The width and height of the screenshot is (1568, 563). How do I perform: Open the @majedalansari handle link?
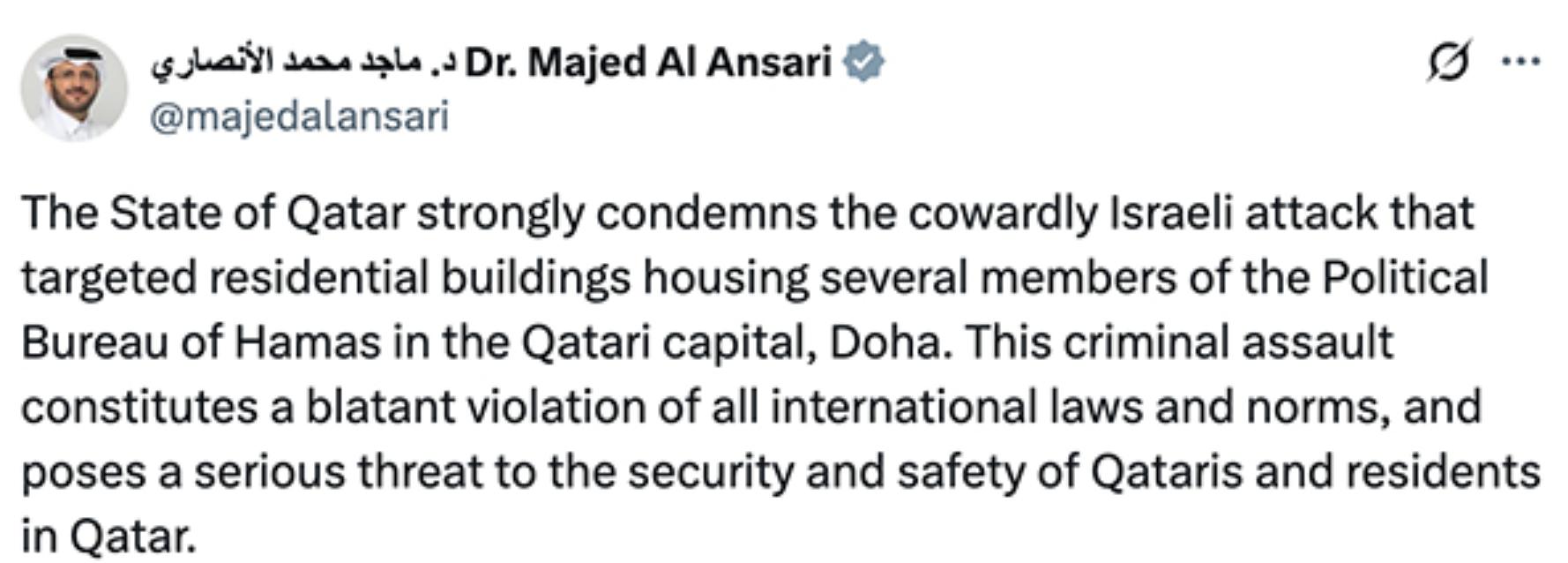299,116
